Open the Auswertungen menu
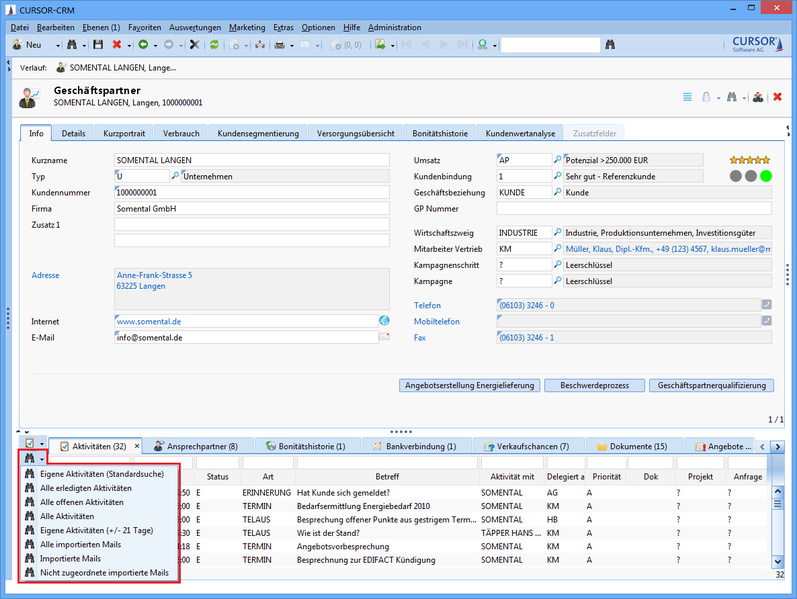Screen dimensions: 797x599 click(195, 27)
